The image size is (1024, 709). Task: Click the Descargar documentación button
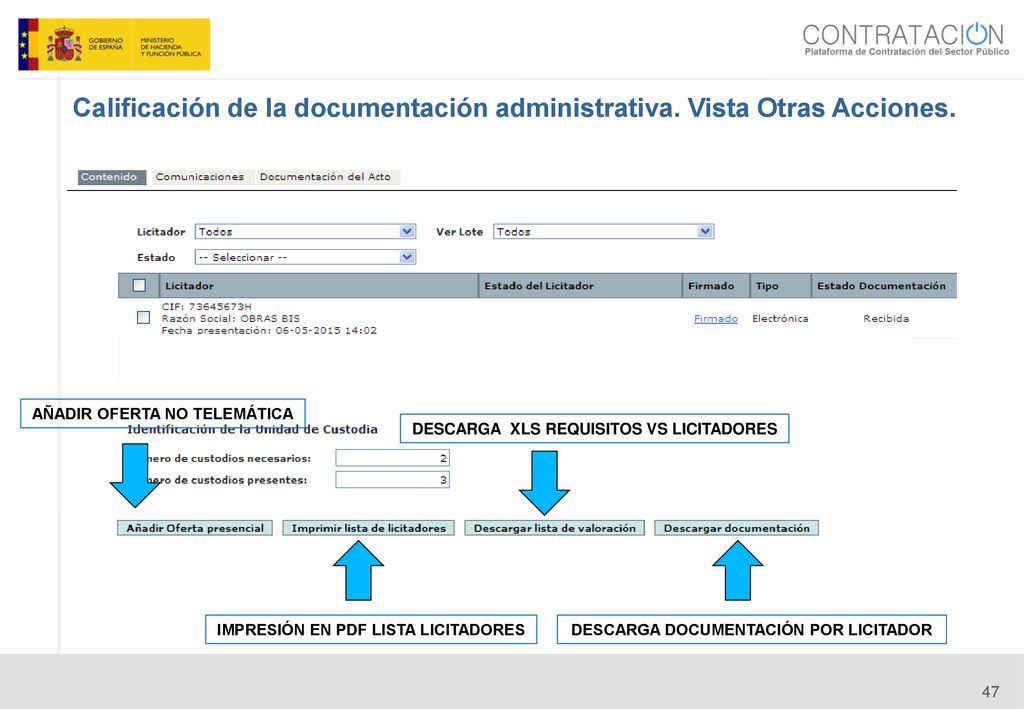(737, 528)
